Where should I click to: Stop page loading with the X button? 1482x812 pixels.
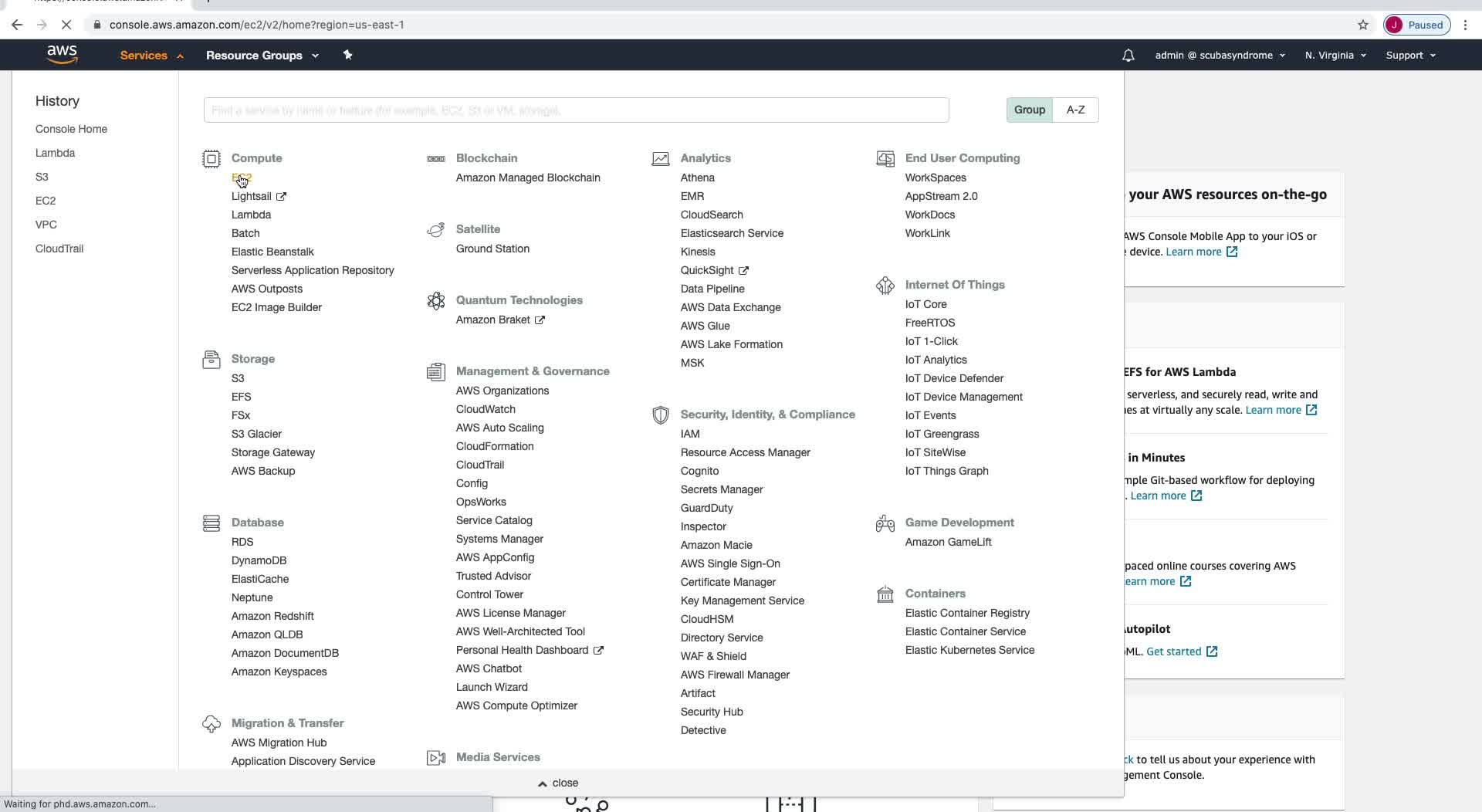66,25
